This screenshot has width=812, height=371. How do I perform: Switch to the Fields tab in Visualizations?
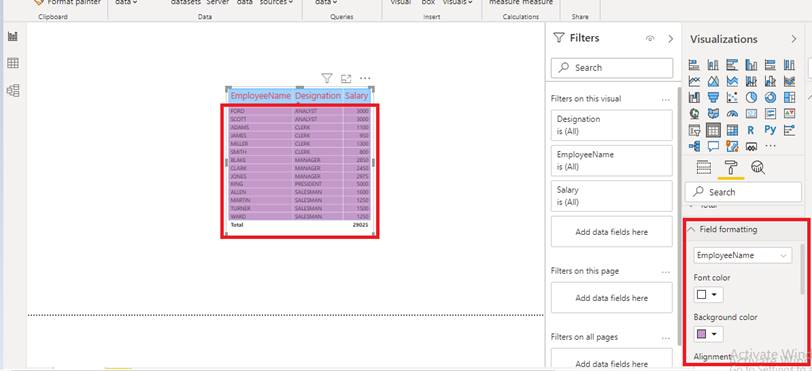pyautogui.click(x=704, y=167)
